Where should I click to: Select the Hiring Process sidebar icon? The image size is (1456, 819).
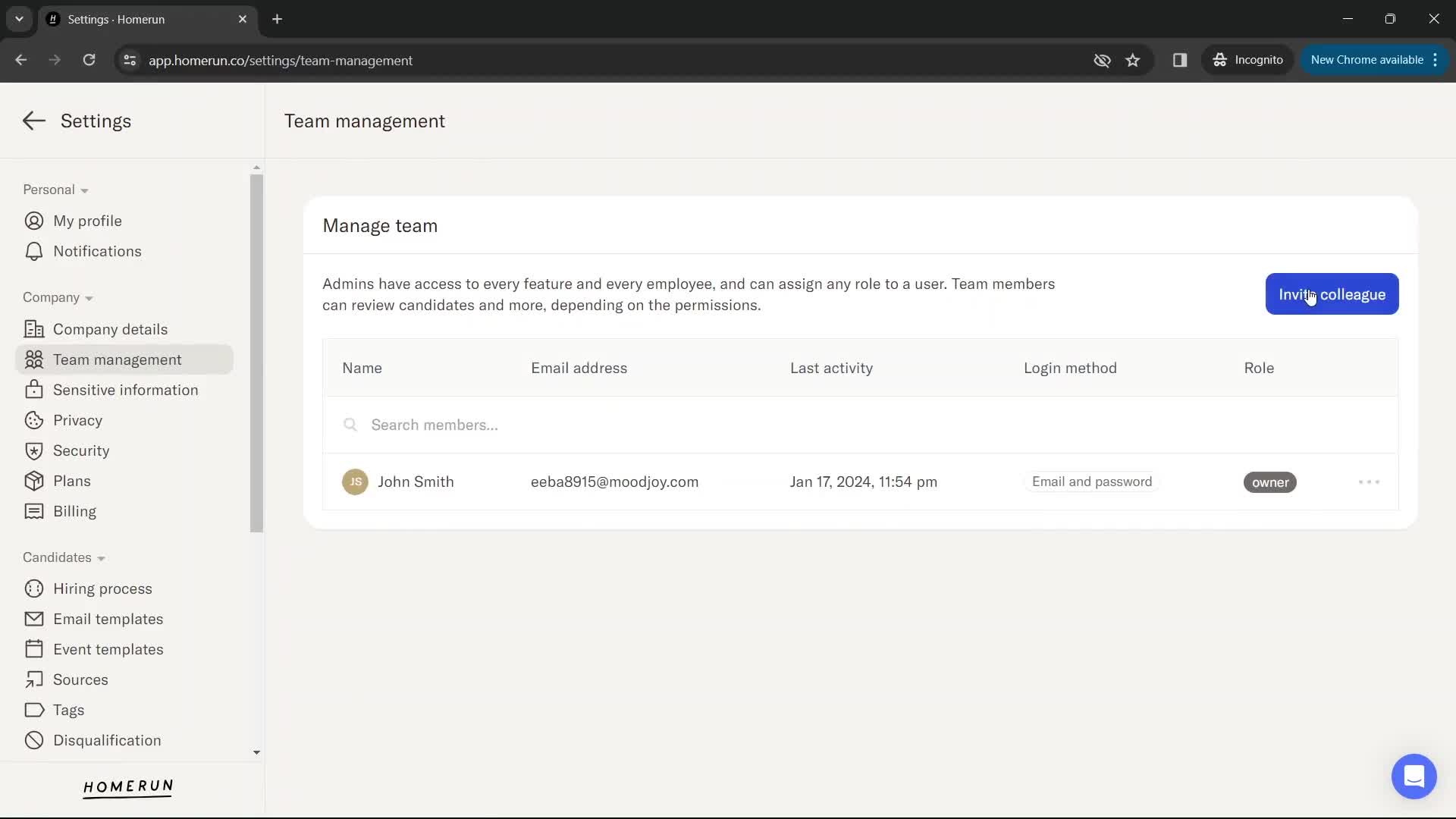(x=33, y=588)
